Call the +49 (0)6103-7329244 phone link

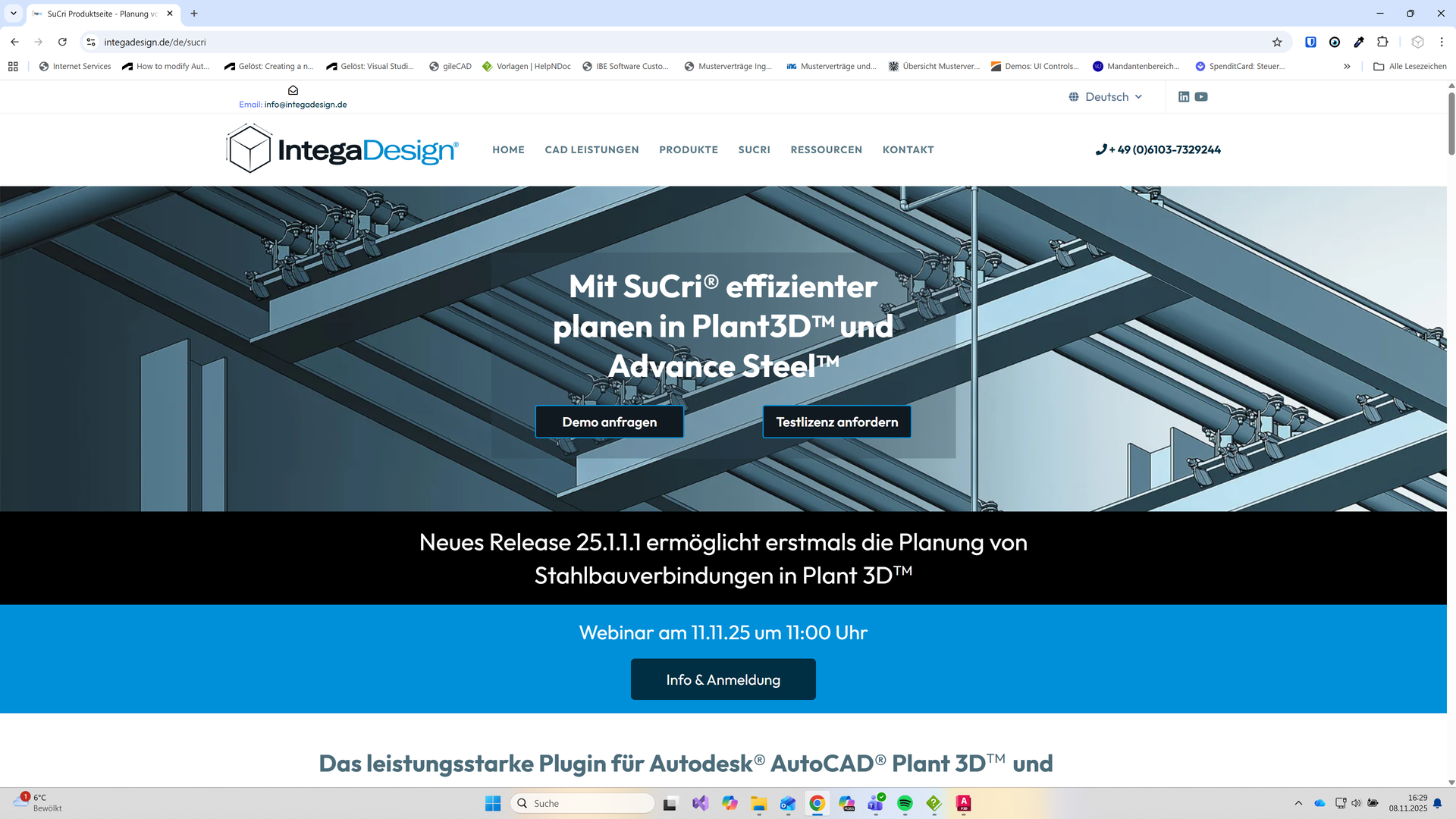[1158, 150]
